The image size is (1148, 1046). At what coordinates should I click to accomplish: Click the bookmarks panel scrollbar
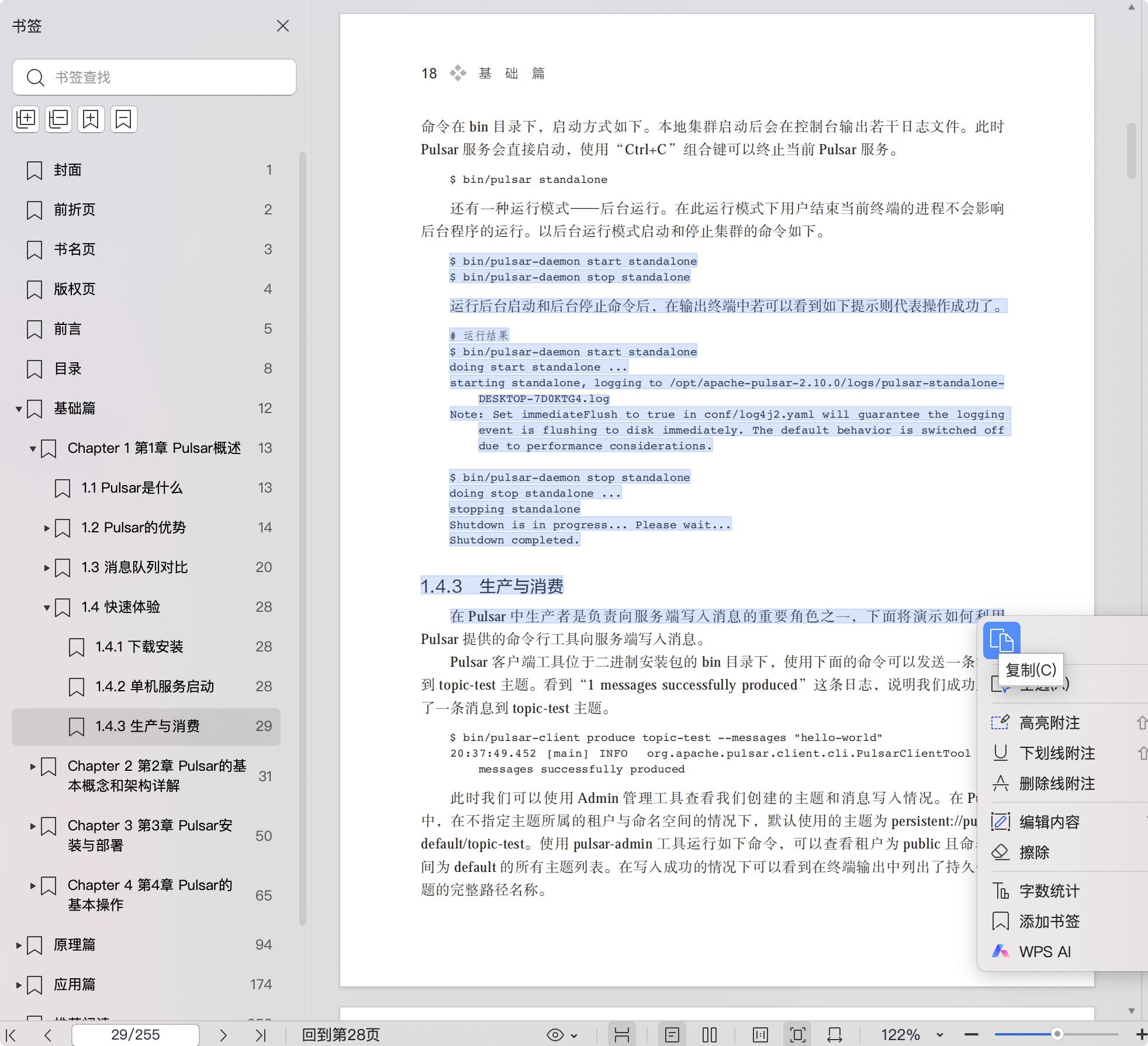pyautogui.click(x=303, y=539)
